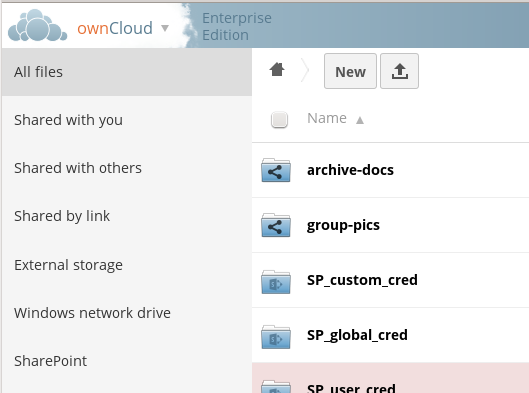This screenshot has height=393, width=529.
Task: Click the SP_custom_cred SharePoint folder icon
Action: pyautogui.click(x=276, y=282)
